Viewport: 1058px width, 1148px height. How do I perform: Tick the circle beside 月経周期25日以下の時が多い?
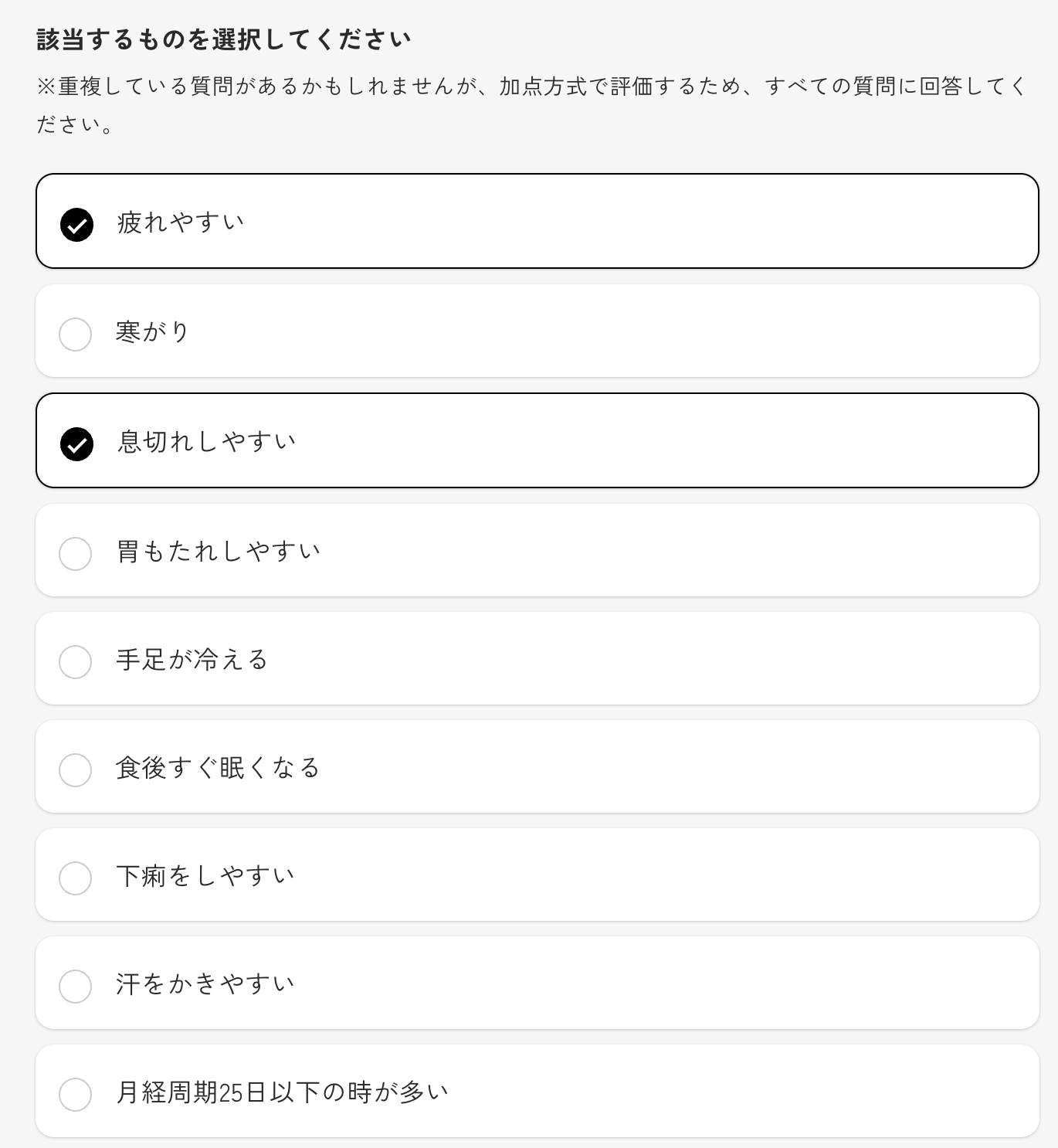click(76, 1095)
